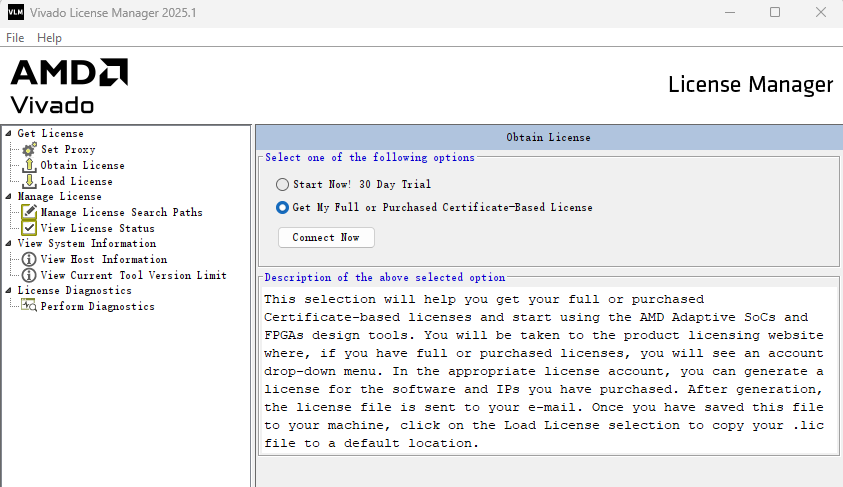The height and width of the screenshot is (487, 843).
Task: Click the Obtain License upload arrow icon
Action: coord(29,166)
